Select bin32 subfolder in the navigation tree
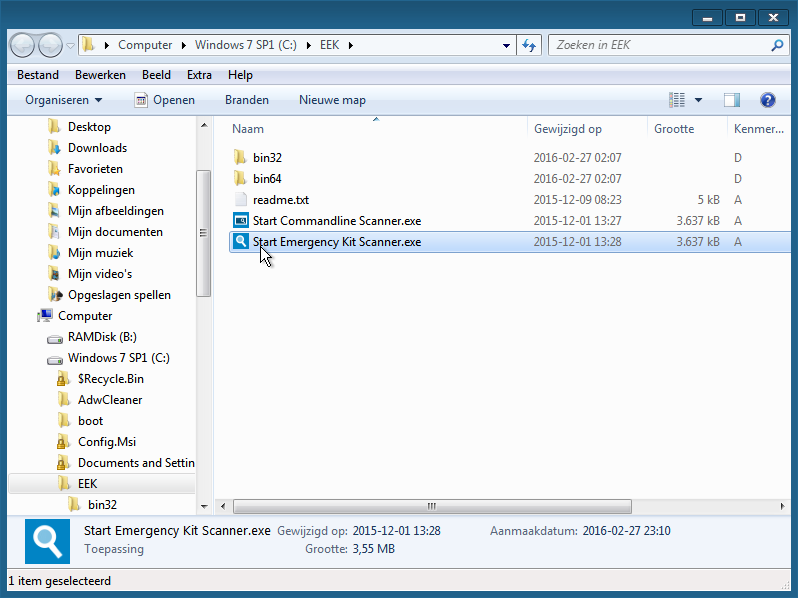The height and width of the screenshot is (598, 798). click(102, 505)
